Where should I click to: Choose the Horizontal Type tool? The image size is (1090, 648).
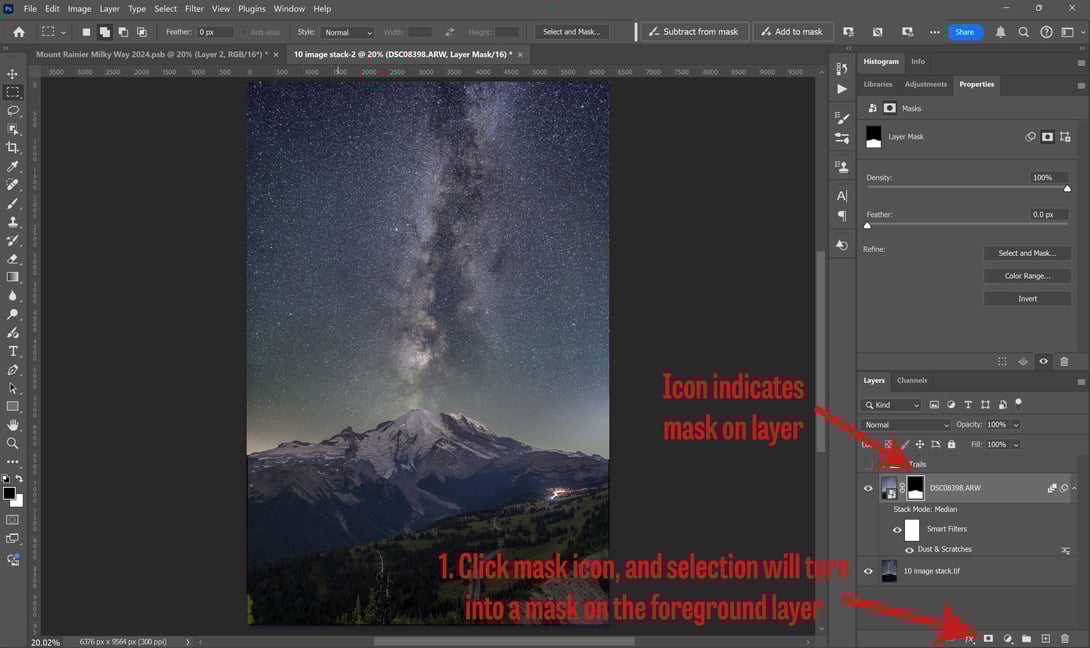(13, 351)
